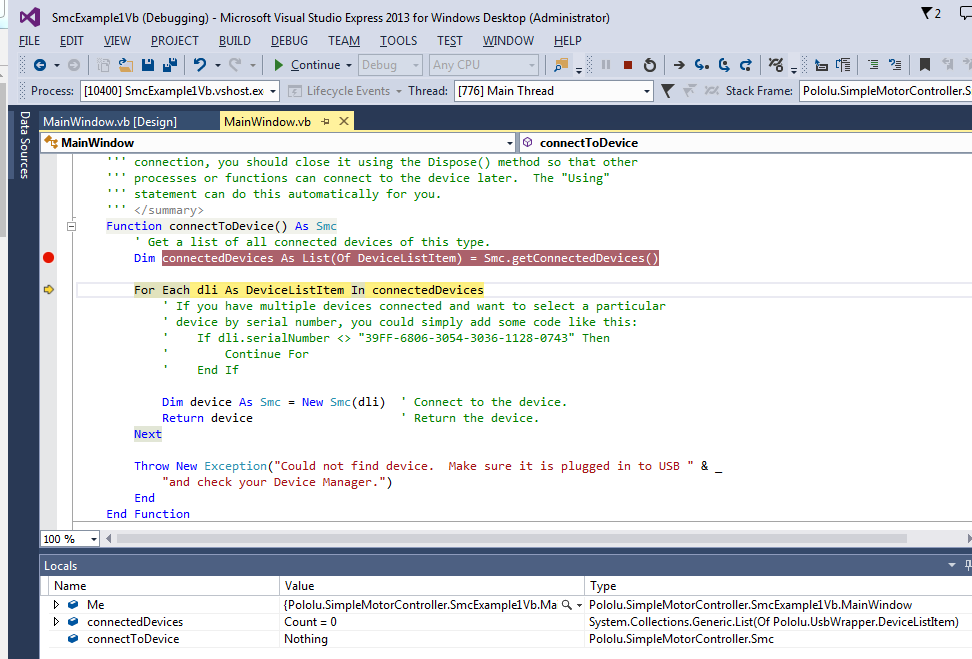Click the Restart debugging icon
Image resolution: width=972 pixels, height=659 pixels.
click(650, 65)
